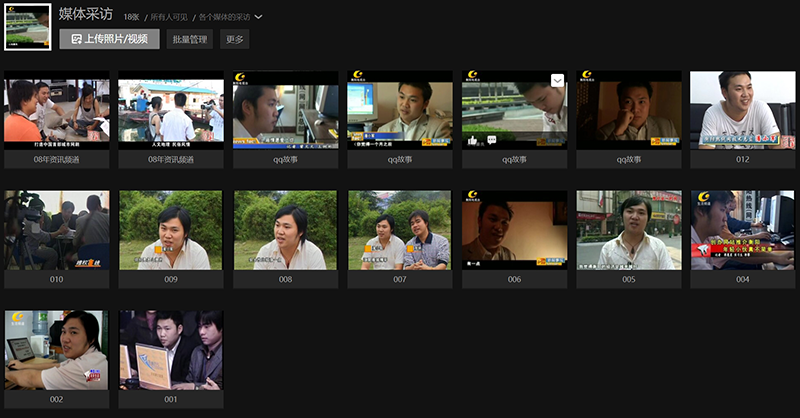Click the 所有人可见 visibility setting
Screen dimensions: 800x418
[169, 17]
